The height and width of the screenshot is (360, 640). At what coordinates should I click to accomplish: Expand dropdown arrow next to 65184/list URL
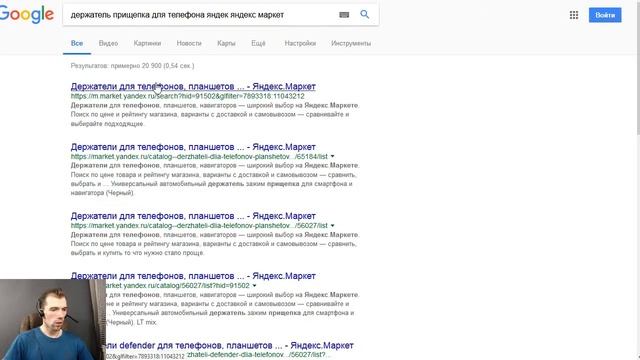[333, 156]
